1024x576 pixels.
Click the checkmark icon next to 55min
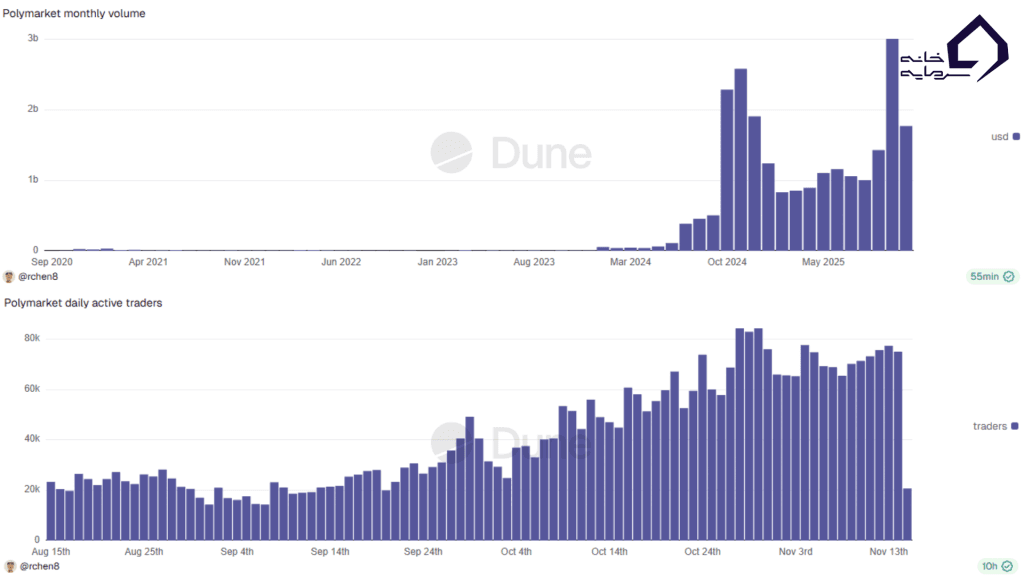click(x=1009, y=277)
